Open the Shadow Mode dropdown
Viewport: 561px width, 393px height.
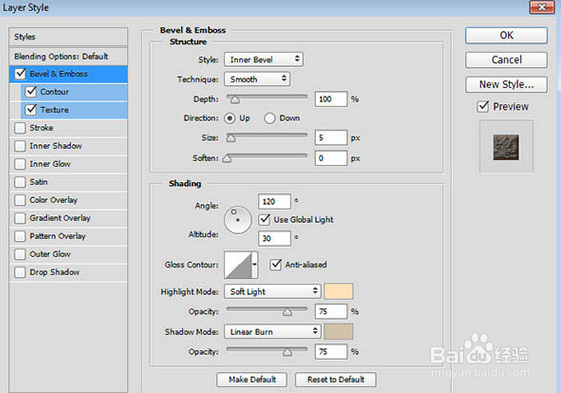273,331
